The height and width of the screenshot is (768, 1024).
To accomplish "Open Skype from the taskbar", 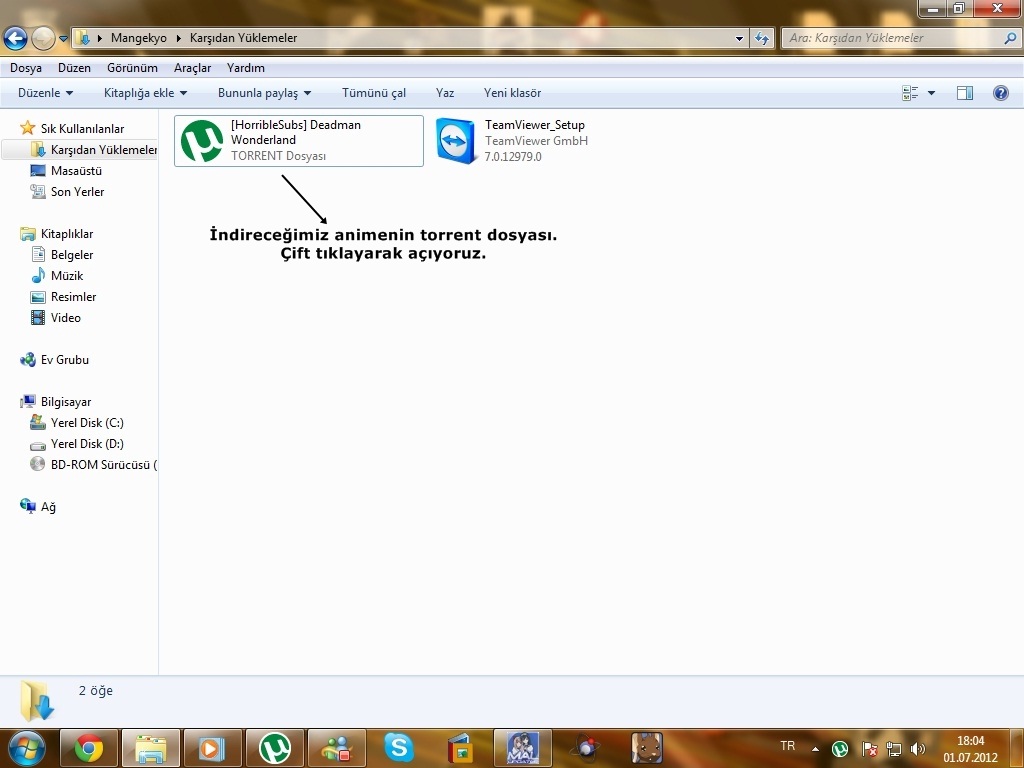I will 398,748.
